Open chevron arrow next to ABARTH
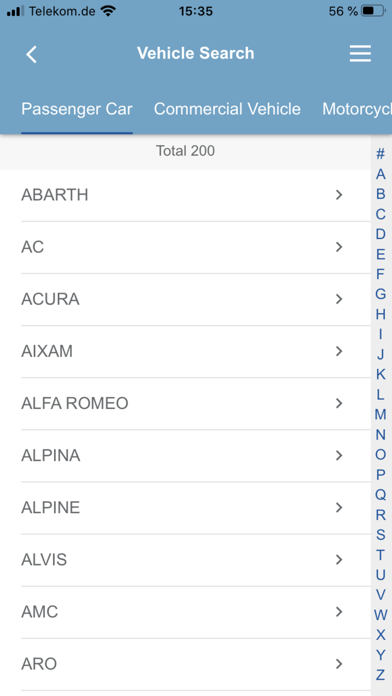The width and height of the screenshot is (392, 696). (x=339, y=195)
